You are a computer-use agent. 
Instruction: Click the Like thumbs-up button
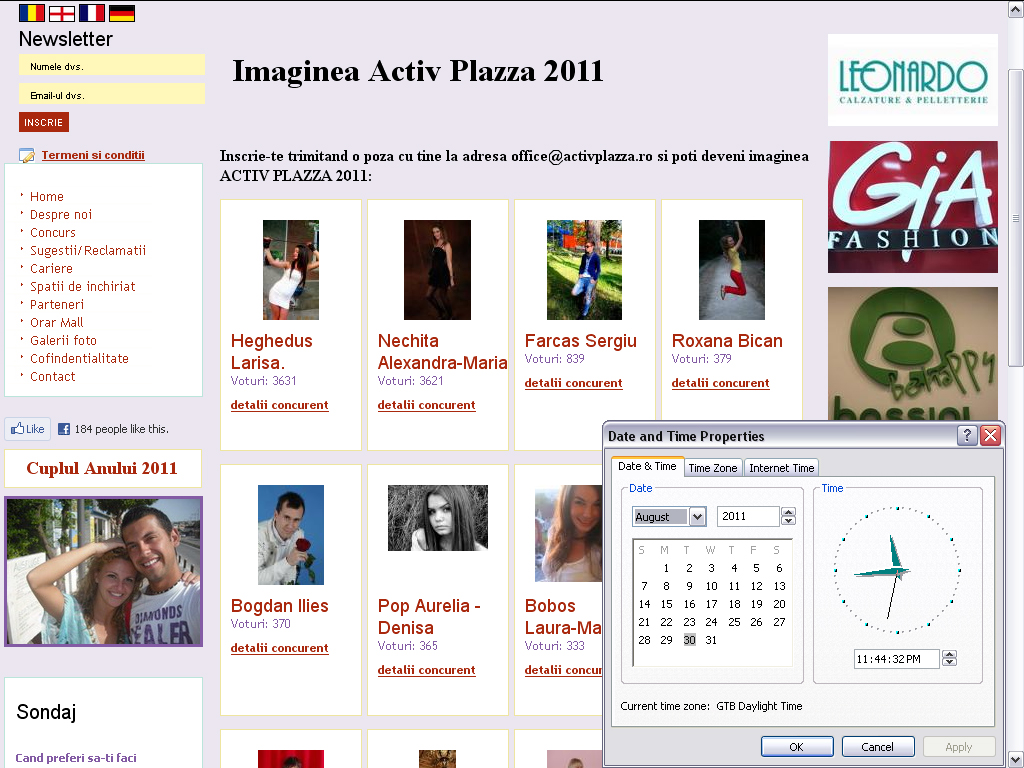coord(27,428)
